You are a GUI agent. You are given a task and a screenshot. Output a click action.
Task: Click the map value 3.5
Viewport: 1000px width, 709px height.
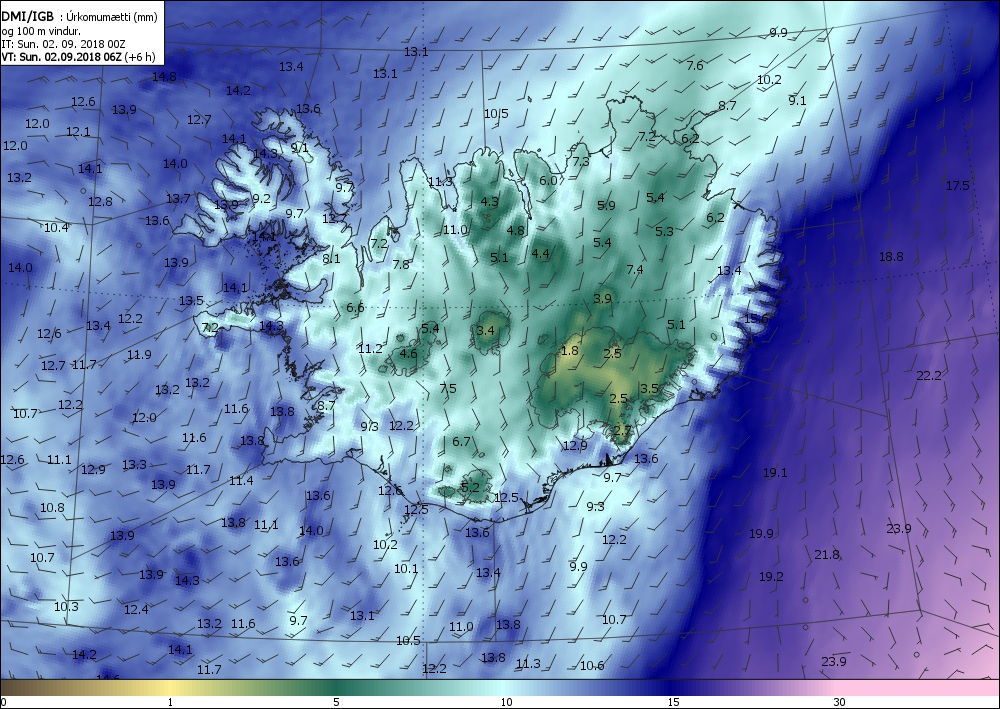(x=649, y=388)
